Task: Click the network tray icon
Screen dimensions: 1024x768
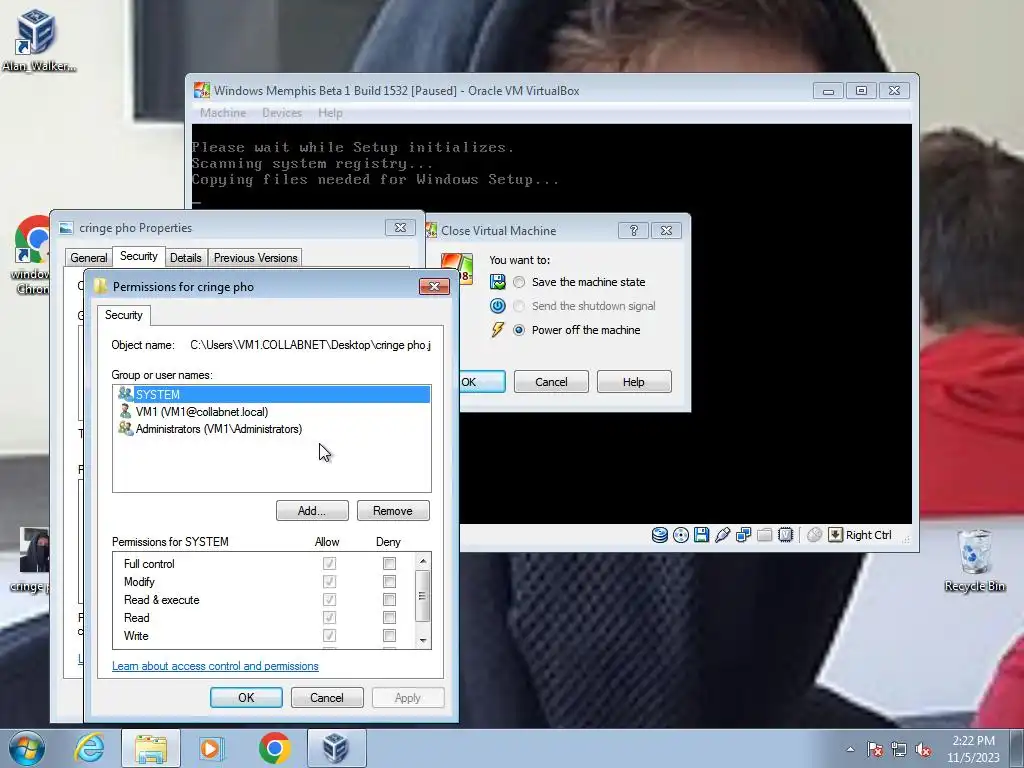Action: (x=899, y=750)
